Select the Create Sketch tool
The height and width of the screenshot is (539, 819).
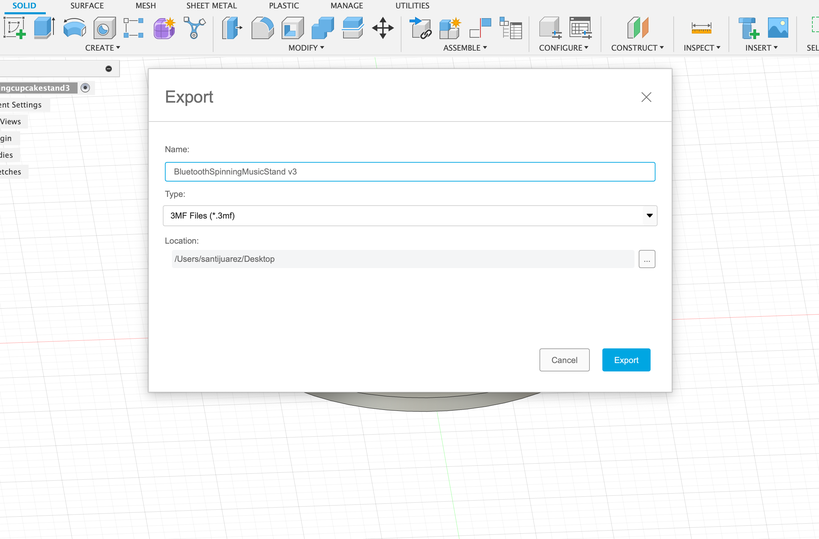click(x=15, y=28)
